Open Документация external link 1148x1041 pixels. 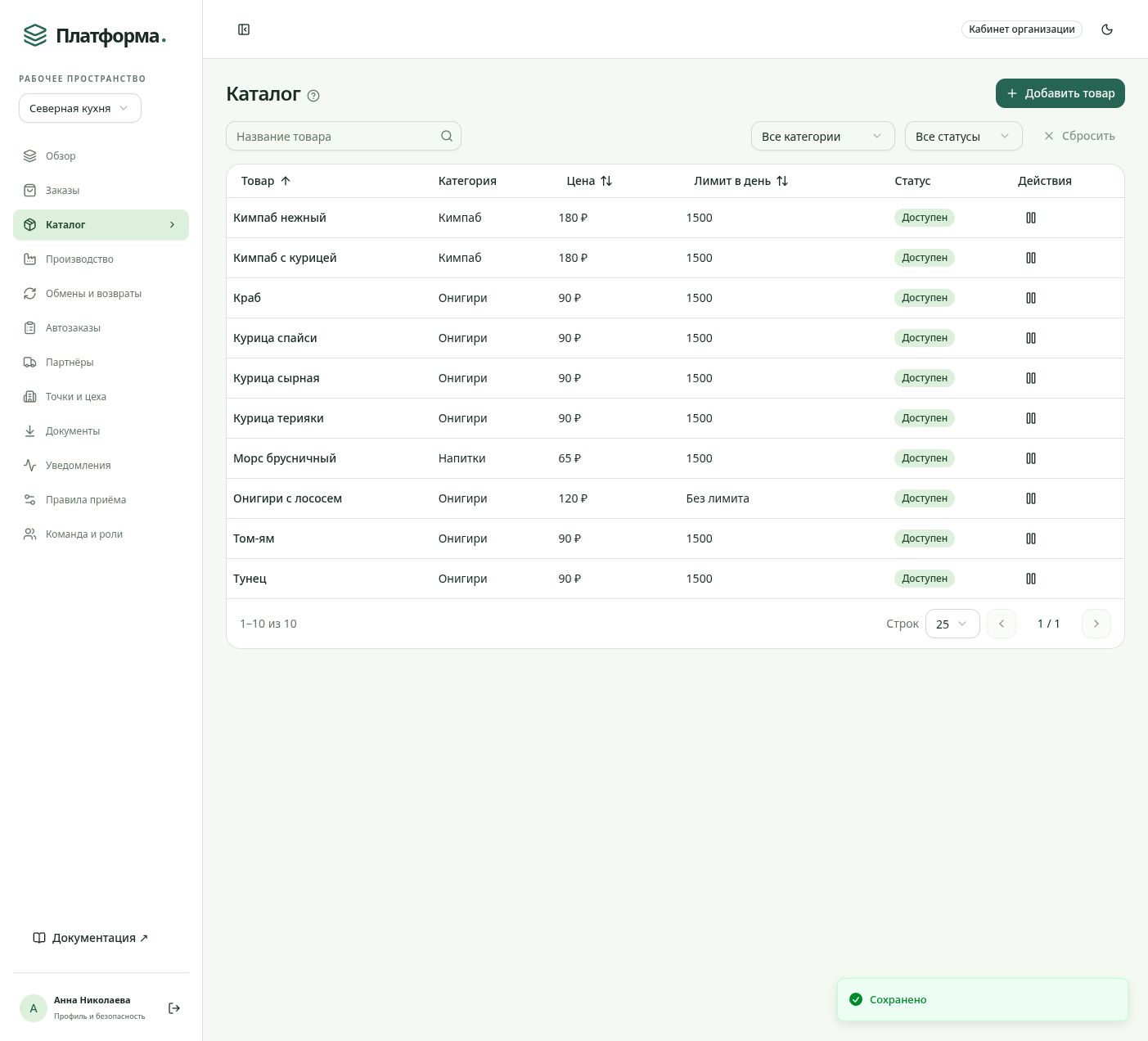pos(90,938)
